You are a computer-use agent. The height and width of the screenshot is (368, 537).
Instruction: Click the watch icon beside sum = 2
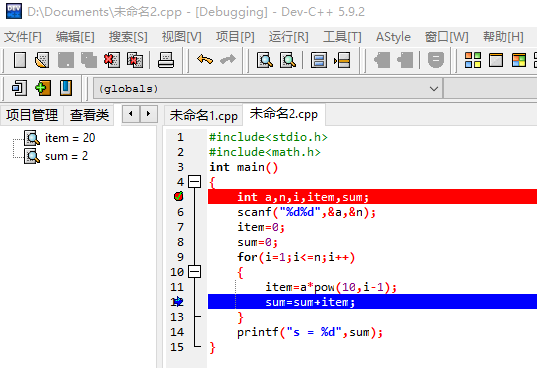32,156
